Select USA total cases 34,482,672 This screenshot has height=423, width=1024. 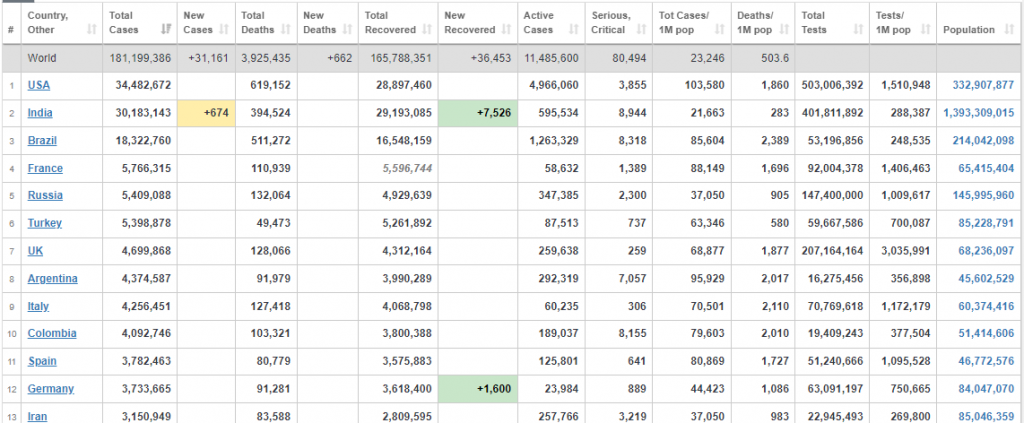click(x=143, y=85)
